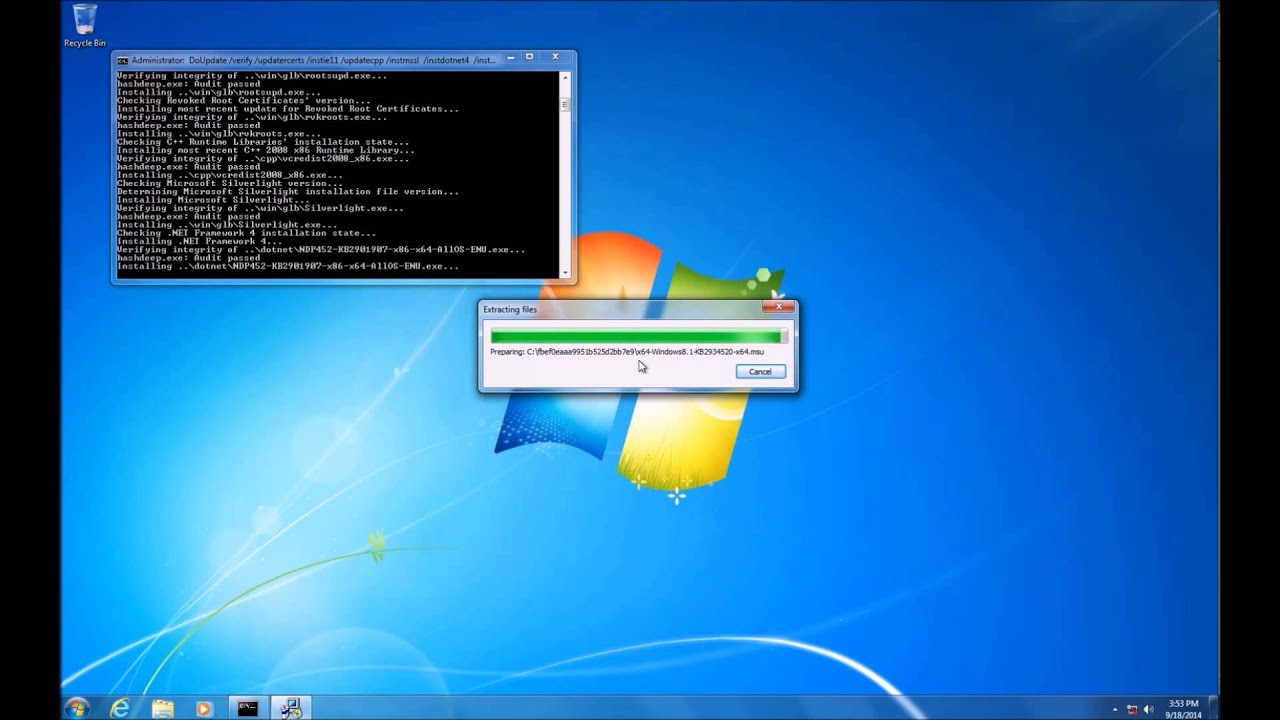Open the Windows Start menu orb

[77, 708]
